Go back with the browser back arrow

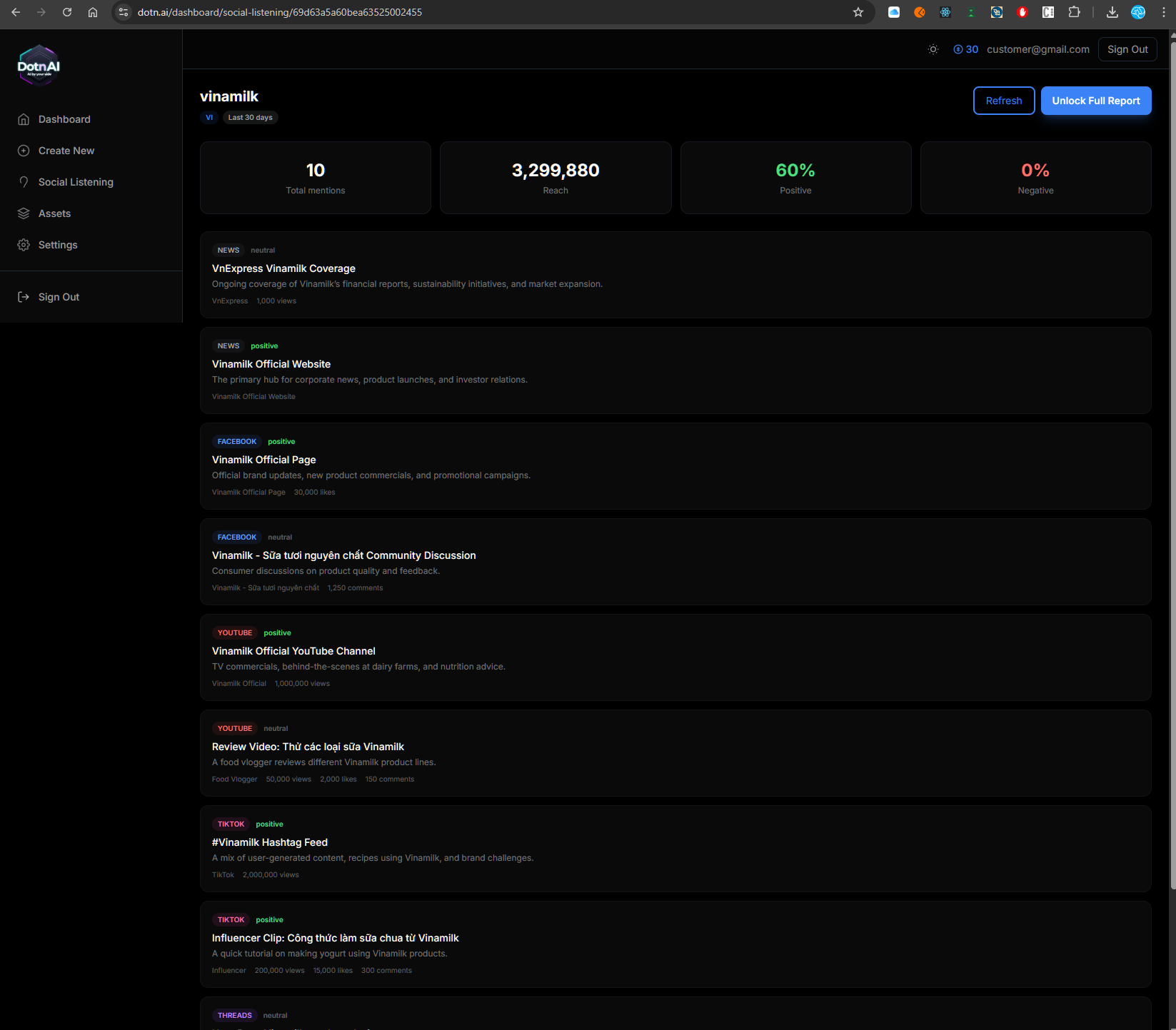16,12
